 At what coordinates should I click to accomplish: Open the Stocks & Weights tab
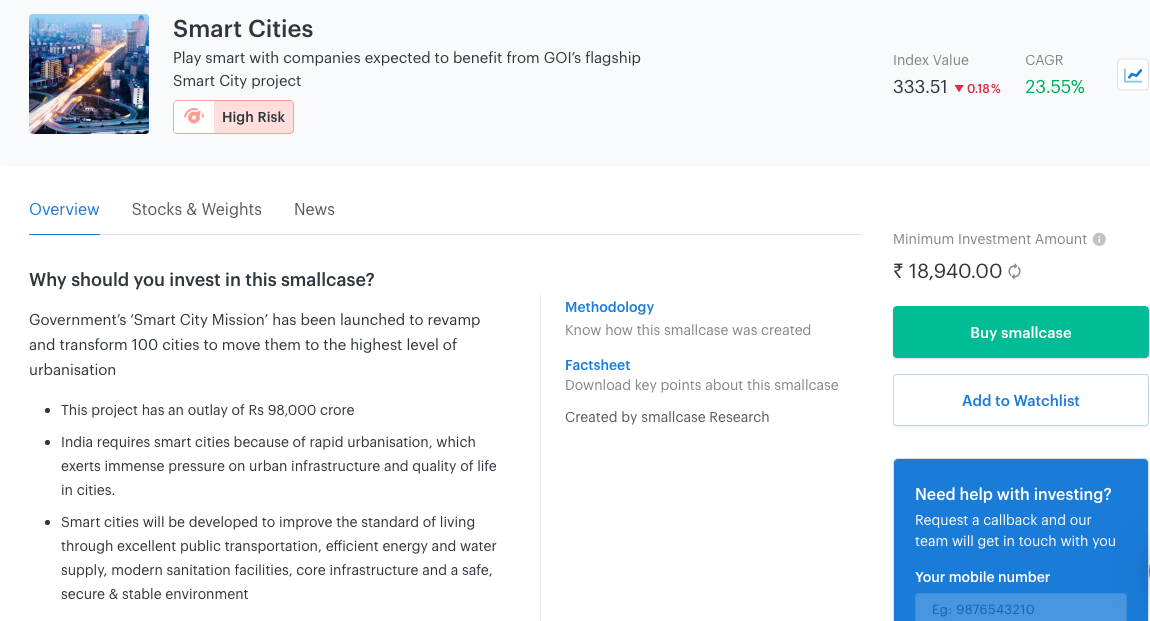[x=197, y=210]
